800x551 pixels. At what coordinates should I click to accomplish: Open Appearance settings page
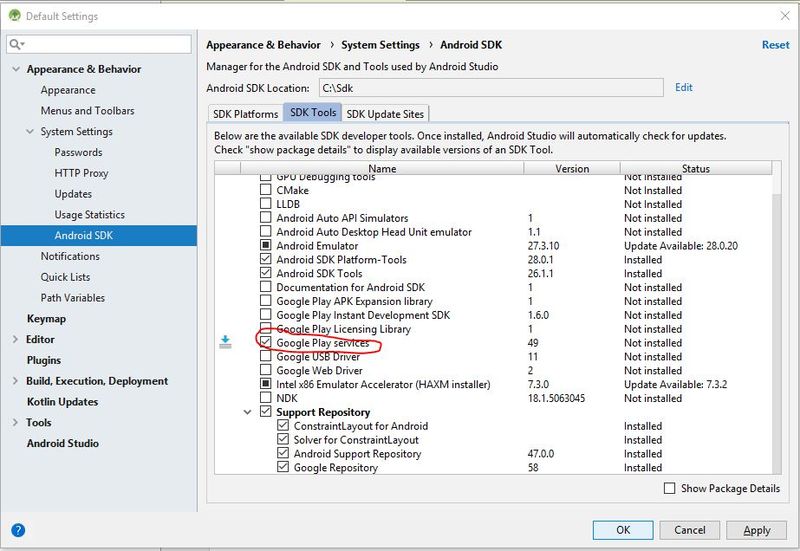pos(68,90)
